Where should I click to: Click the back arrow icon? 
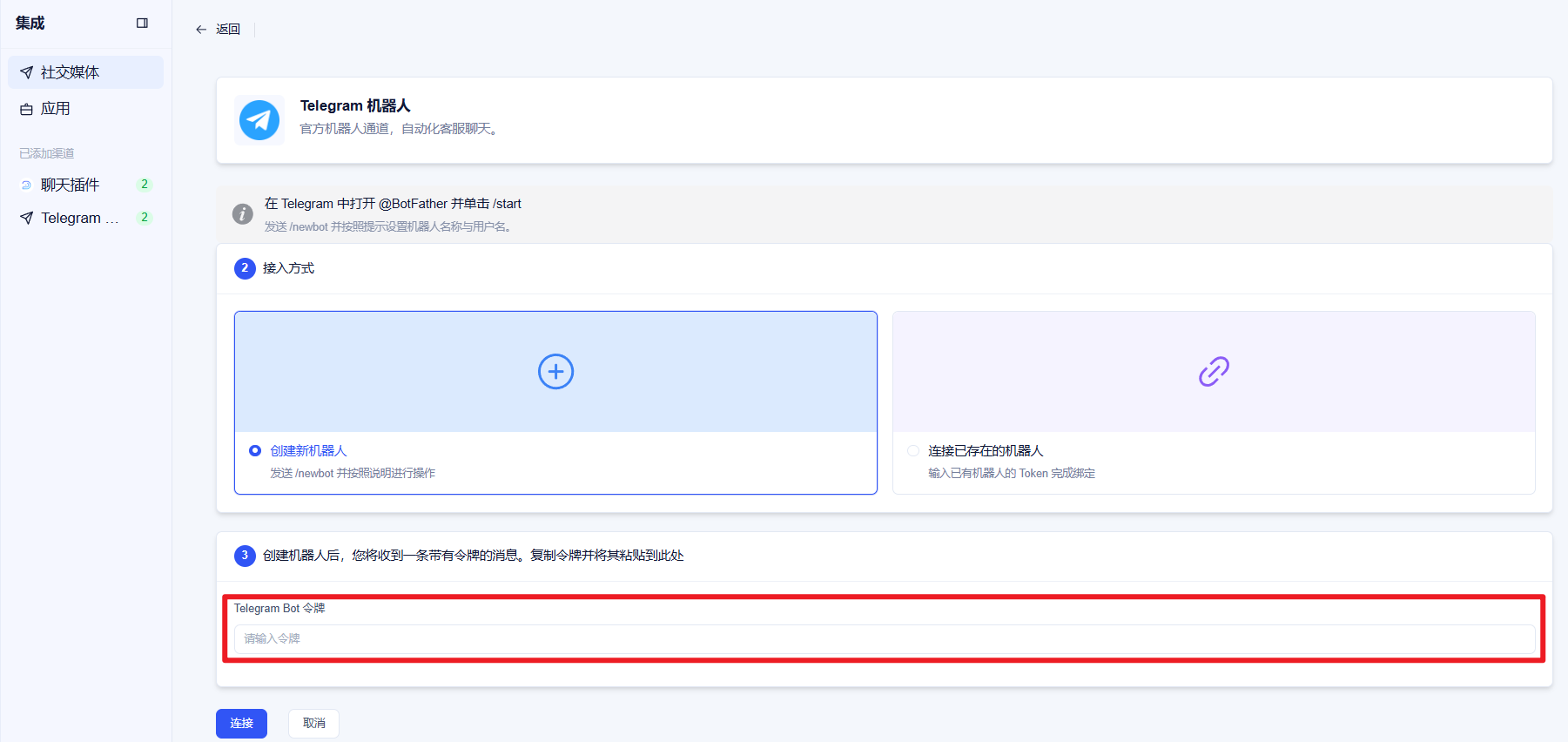click(201, 30)
